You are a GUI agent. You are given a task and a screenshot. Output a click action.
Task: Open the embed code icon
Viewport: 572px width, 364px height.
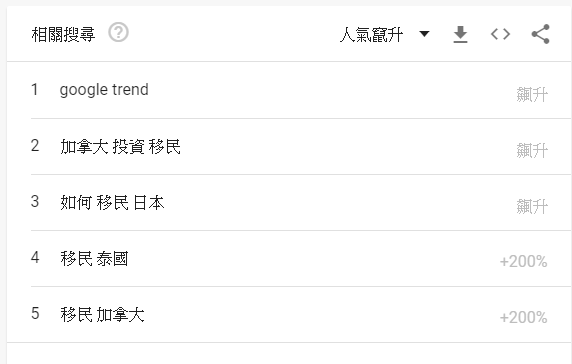(500, 34)
